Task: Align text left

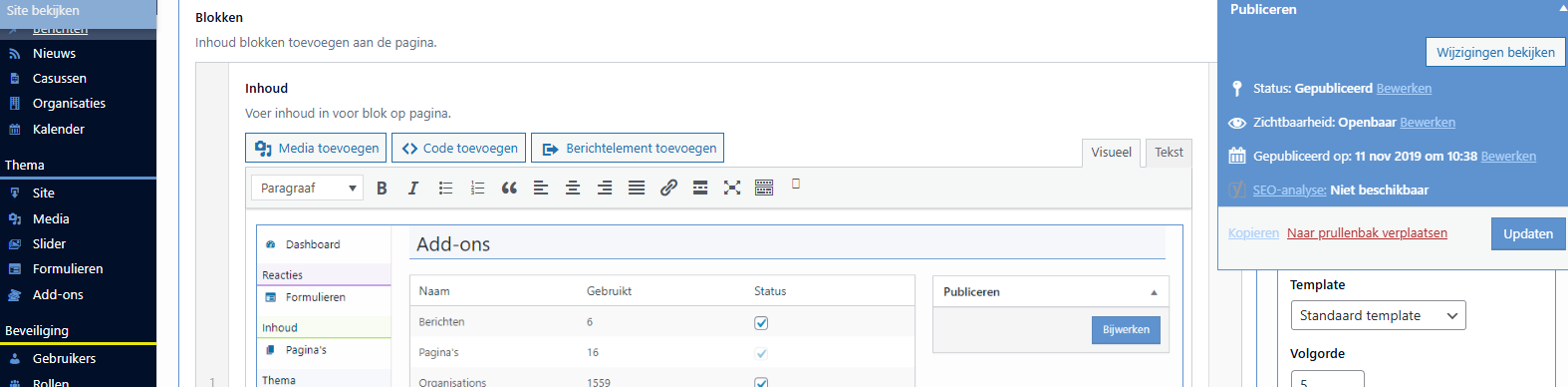Action: point(541,188)
